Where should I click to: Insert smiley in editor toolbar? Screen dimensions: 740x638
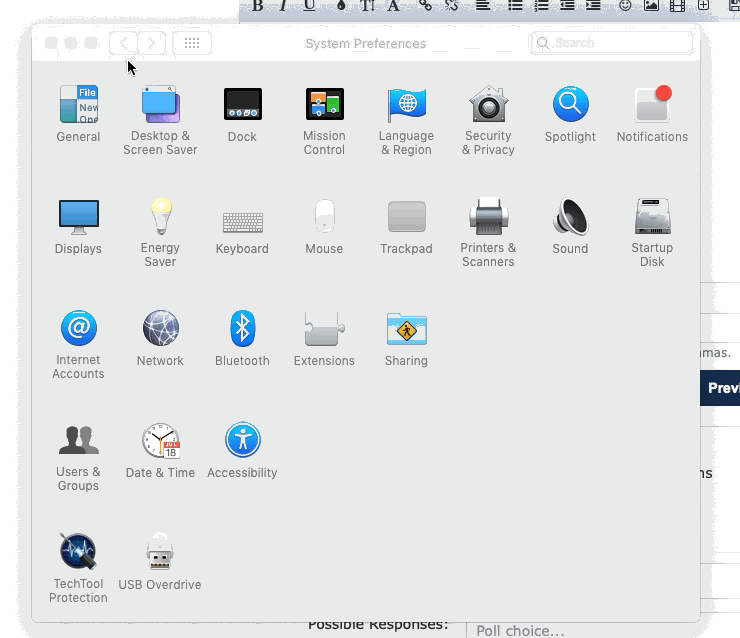coord(625,6)
